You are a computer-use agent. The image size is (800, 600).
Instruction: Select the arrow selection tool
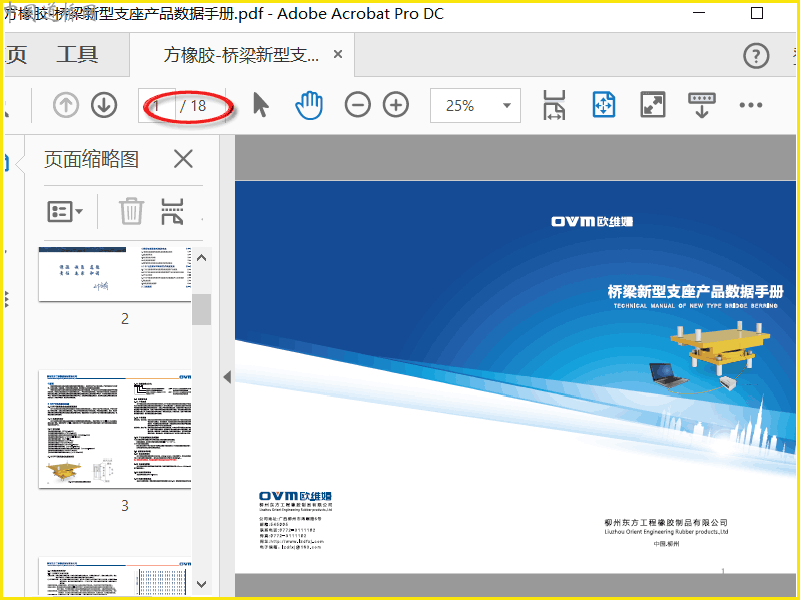[x=261, y=105]
